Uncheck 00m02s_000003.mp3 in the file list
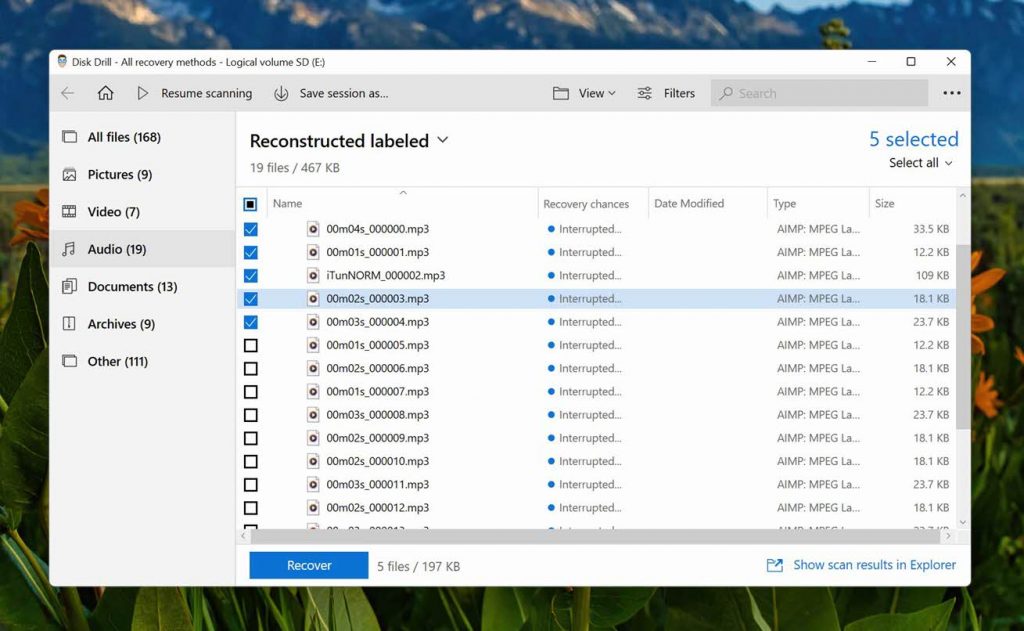Image resolution: width=1024 pixels, height=631 pixels. pos(250,299)
